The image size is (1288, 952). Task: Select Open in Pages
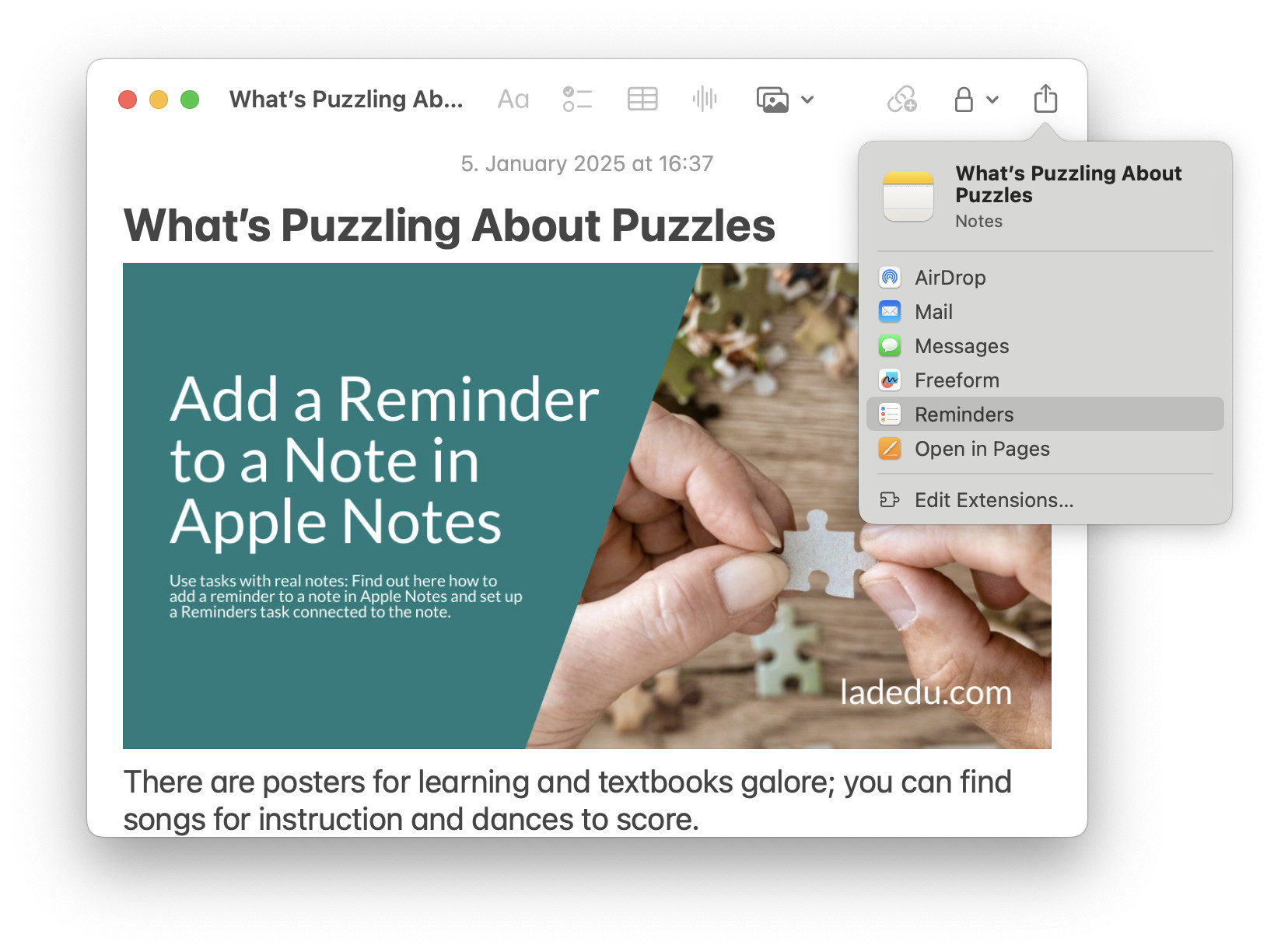pos(1045,449)
